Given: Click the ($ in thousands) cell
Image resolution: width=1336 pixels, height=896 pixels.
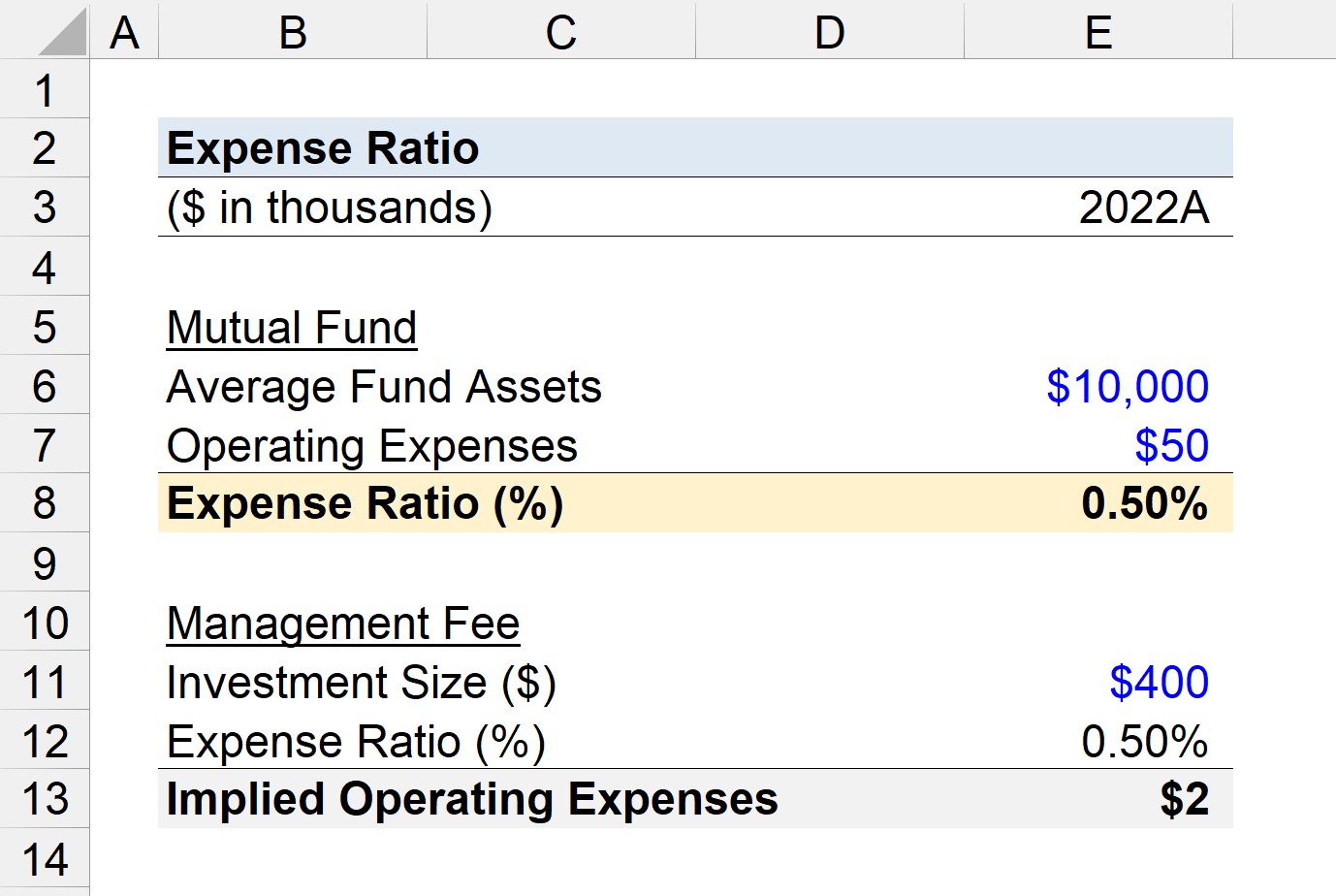Looking at the screenshot, I should pos(291,207).
